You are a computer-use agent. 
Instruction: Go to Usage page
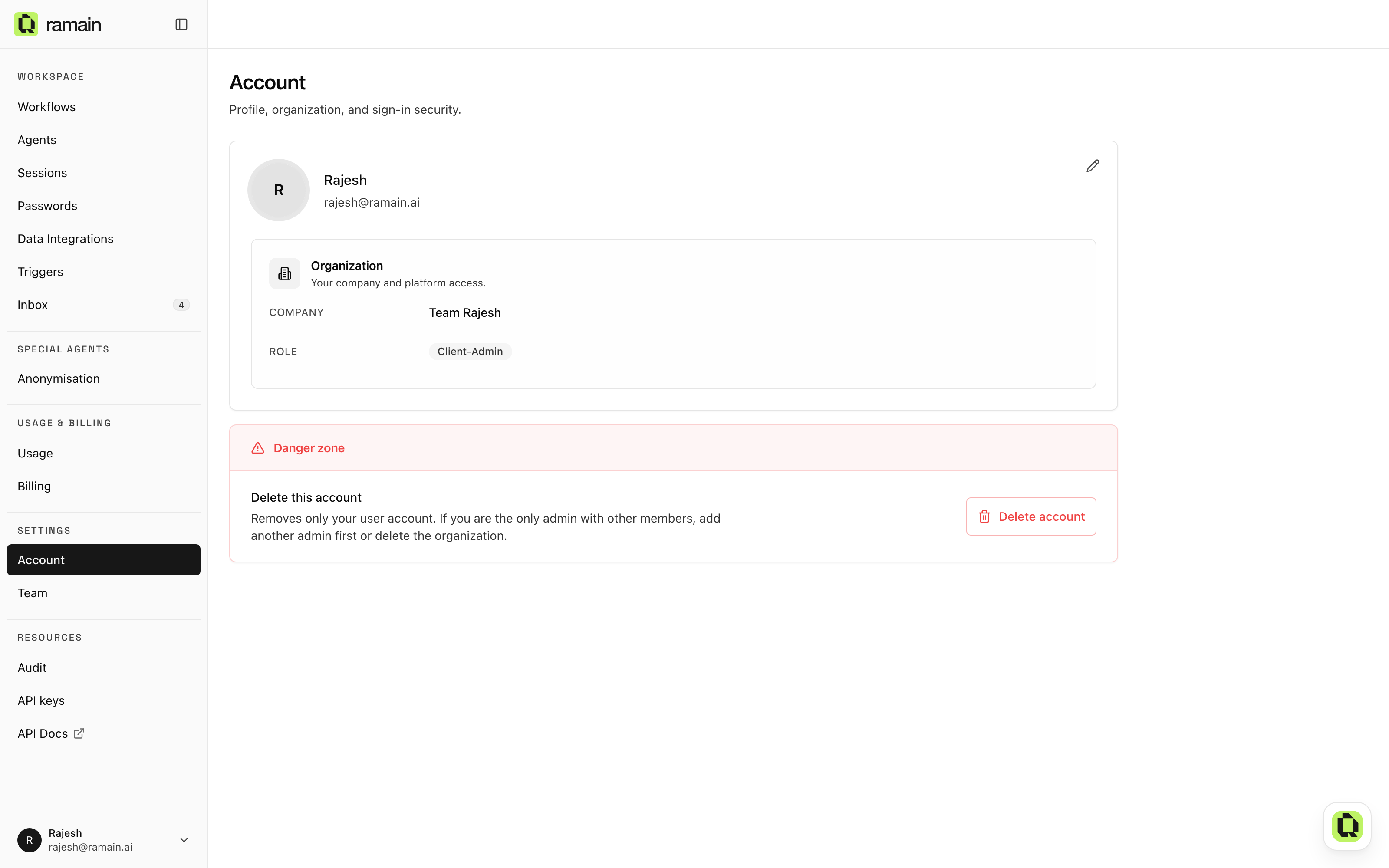[103, 453]
